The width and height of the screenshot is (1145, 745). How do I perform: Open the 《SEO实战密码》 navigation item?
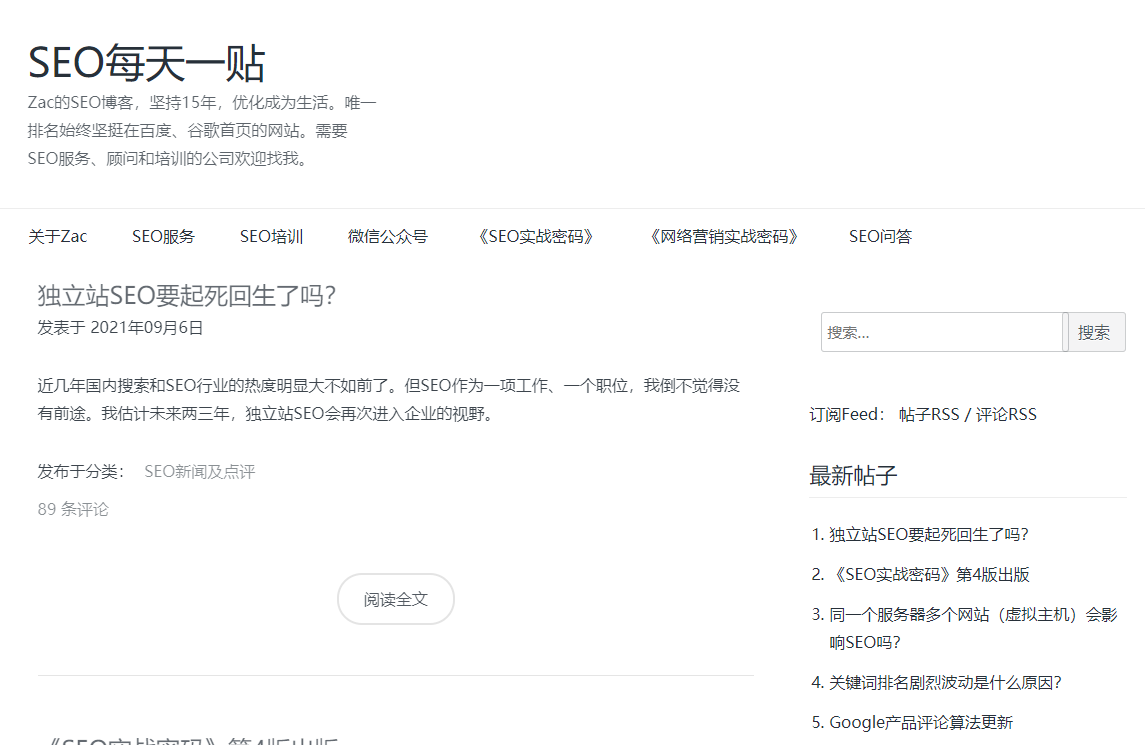(536, 236)
